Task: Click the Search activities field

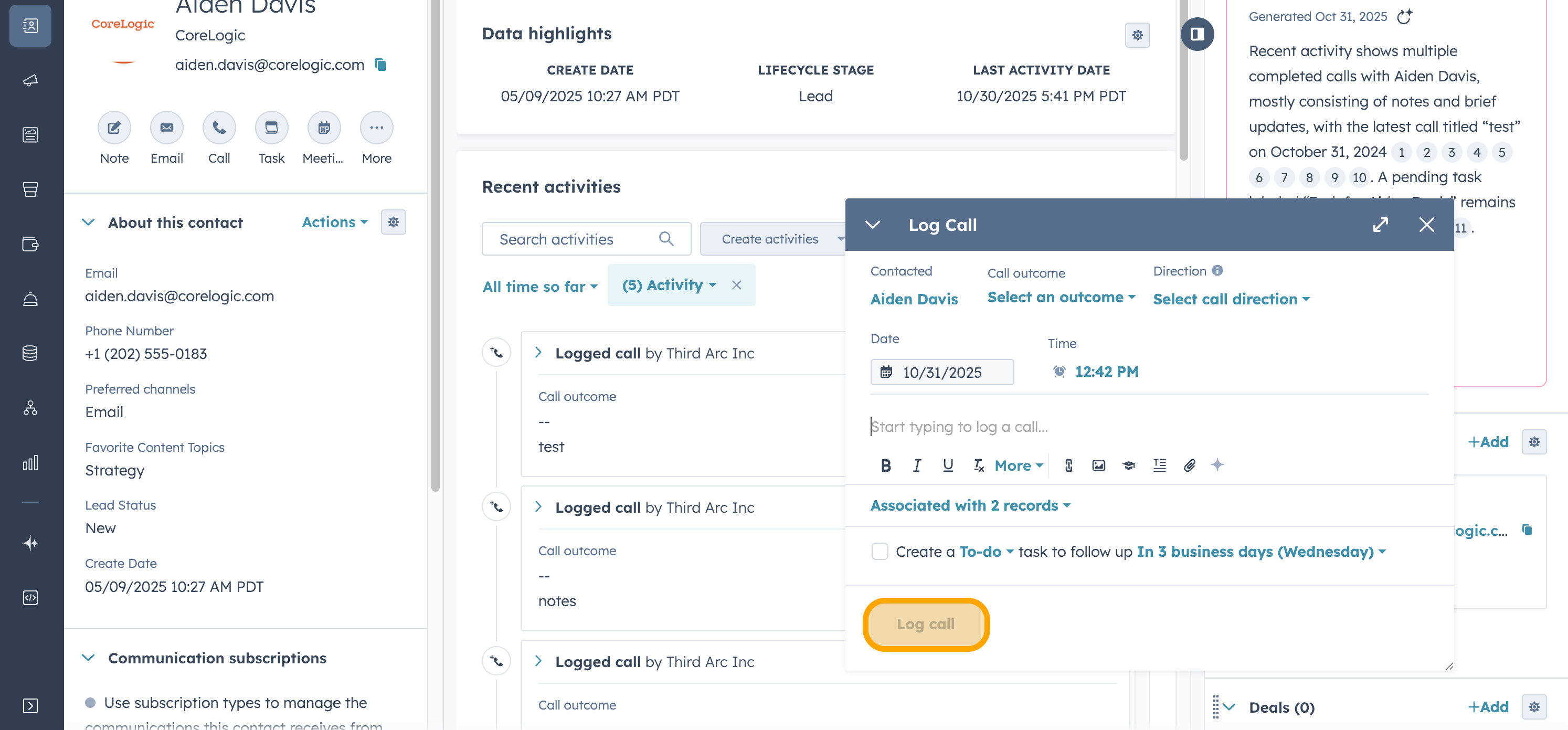Action: point(578,239)
